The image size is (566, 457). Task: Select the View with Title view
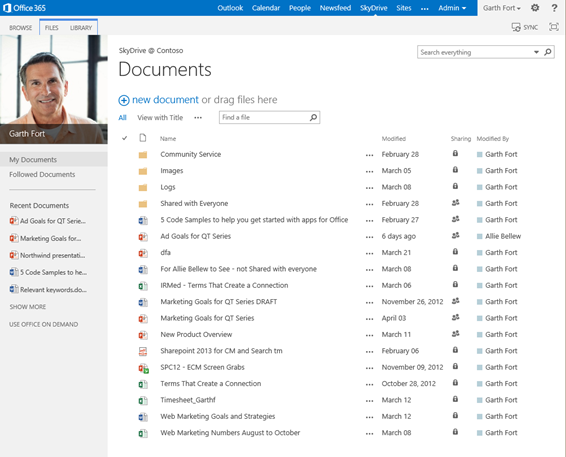click(160, 117)
